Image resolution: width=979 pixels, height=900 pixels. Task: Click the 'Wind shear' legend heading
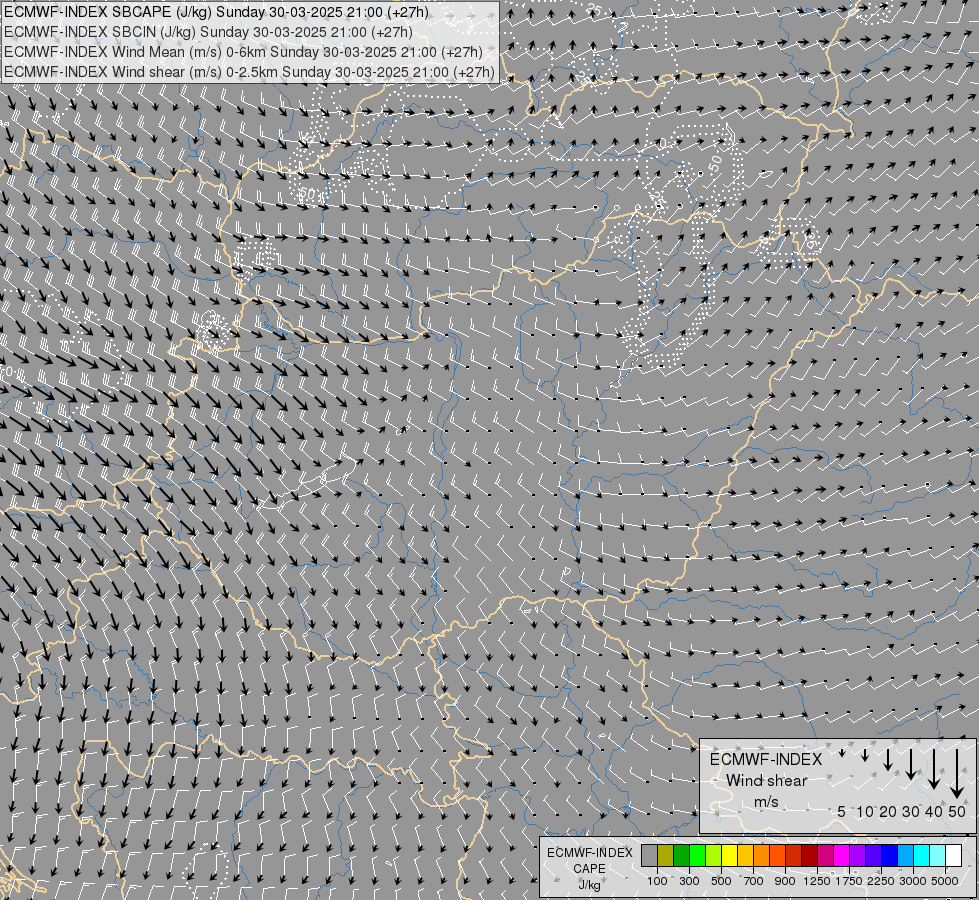[767, 781]
